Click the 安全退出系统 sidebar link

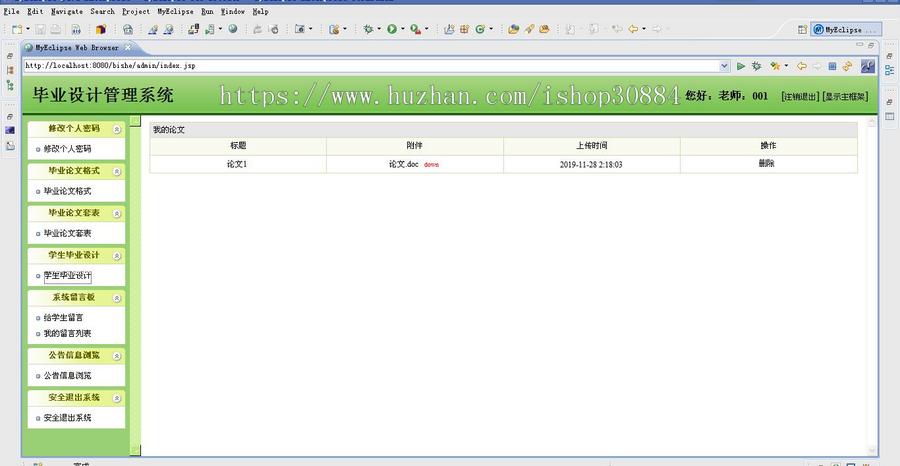(67, 418)
